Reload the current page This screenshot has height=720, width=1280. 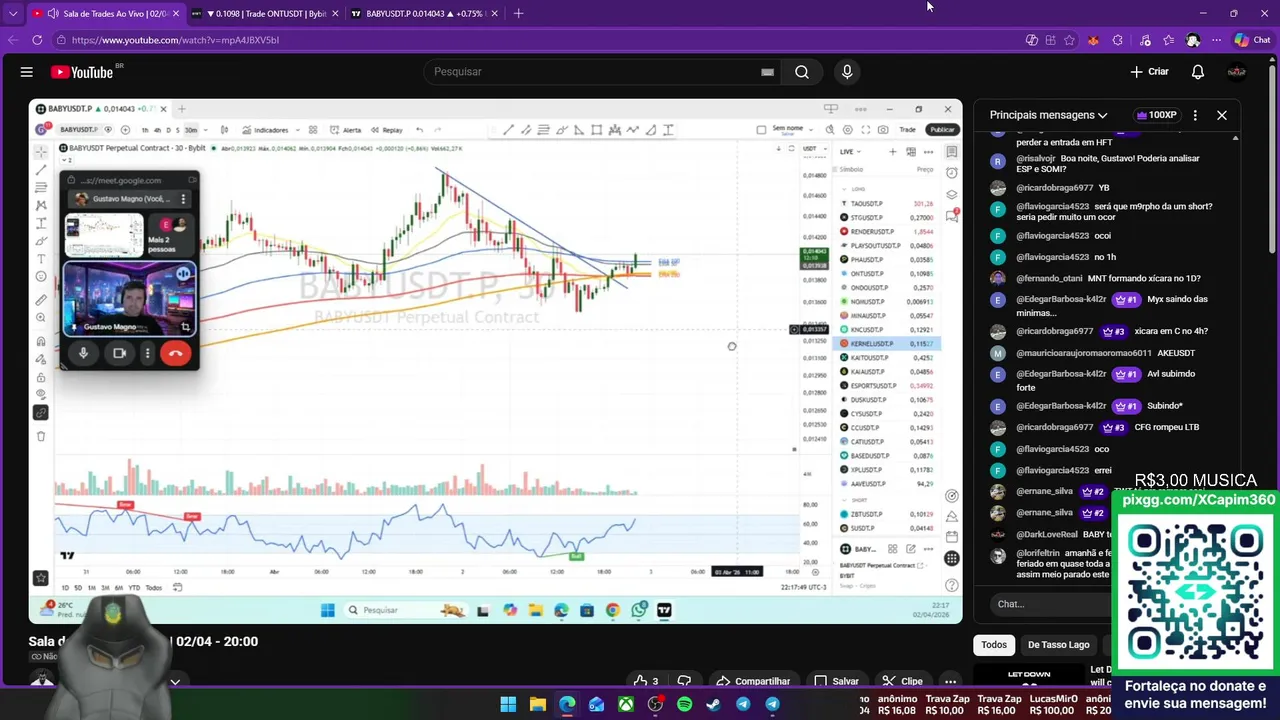37,40
